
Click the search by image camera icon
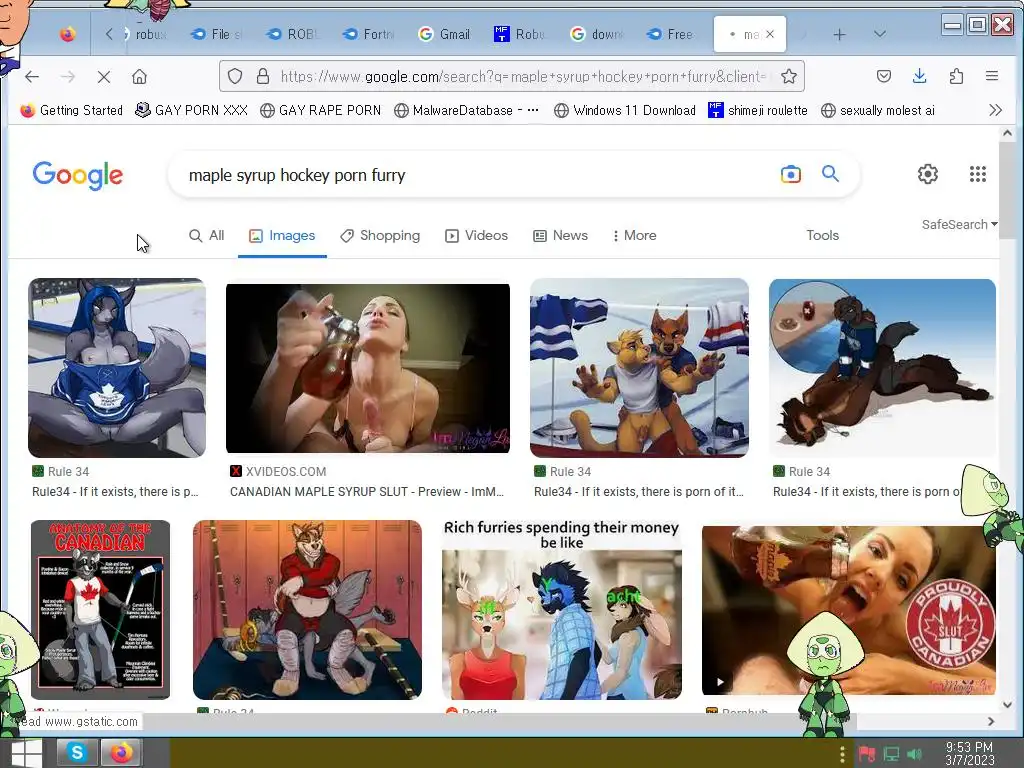pos(790,174)
